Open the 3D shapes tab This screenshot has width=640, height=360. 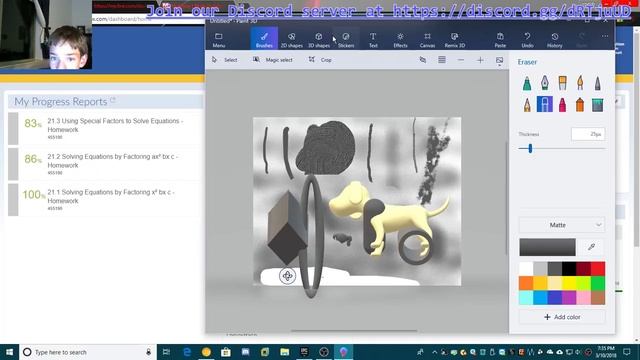(x=319, y=39)
